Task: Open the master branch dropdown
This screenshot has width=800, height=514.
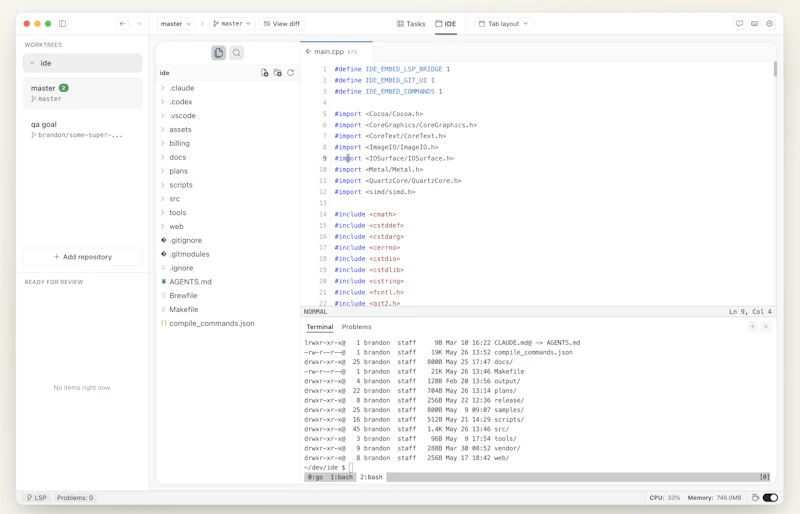Action: [232, 23]
